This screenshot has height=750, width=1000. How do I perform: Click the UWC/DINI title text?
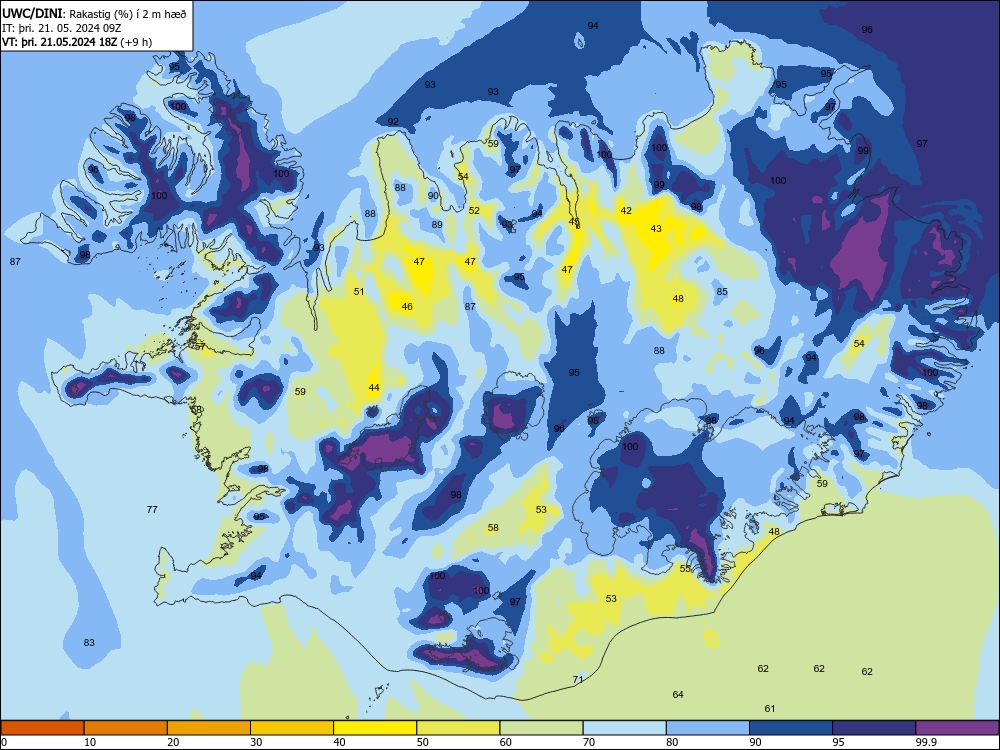point(32,13)
